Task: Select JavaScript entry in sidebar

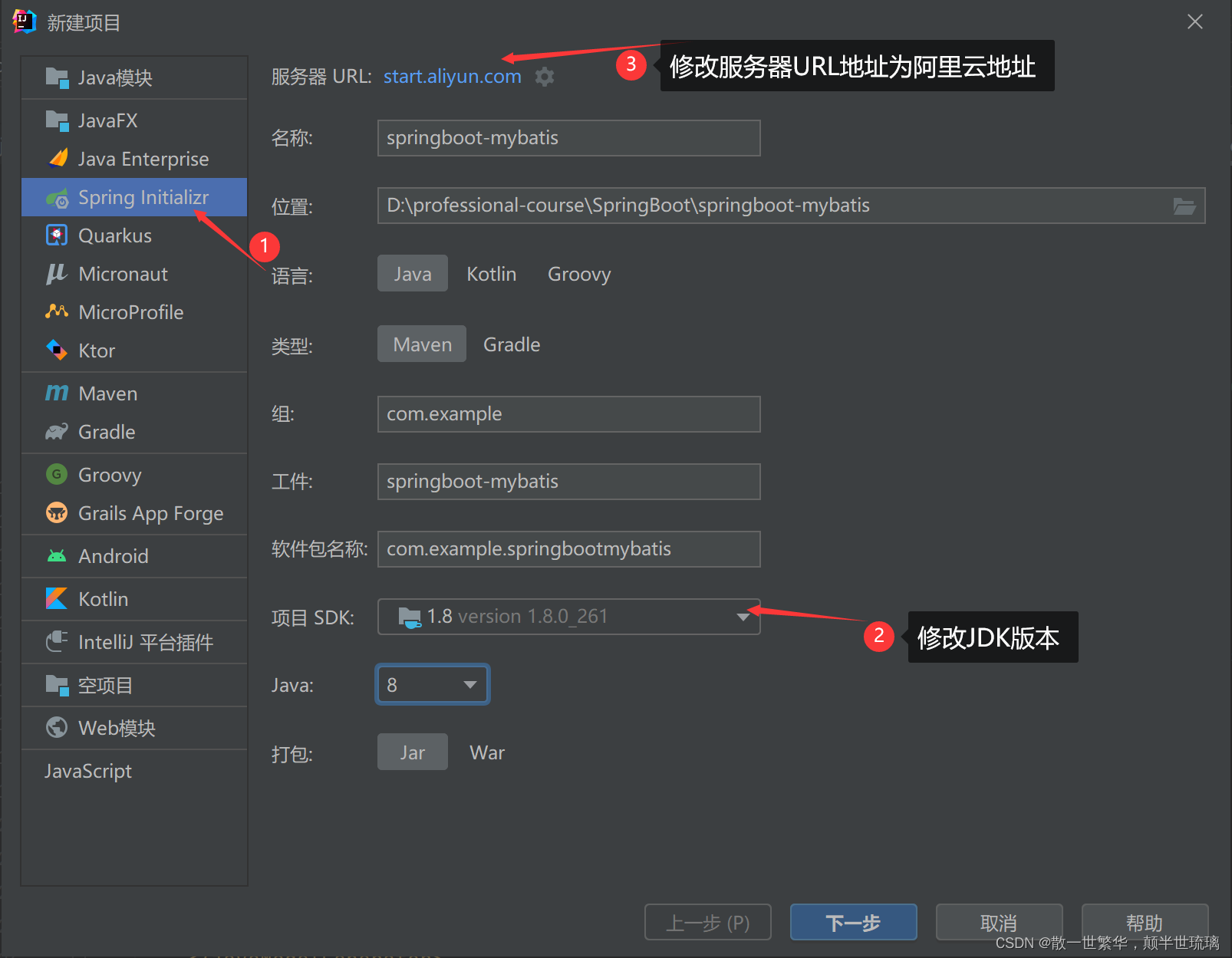Action: [134, 771]
